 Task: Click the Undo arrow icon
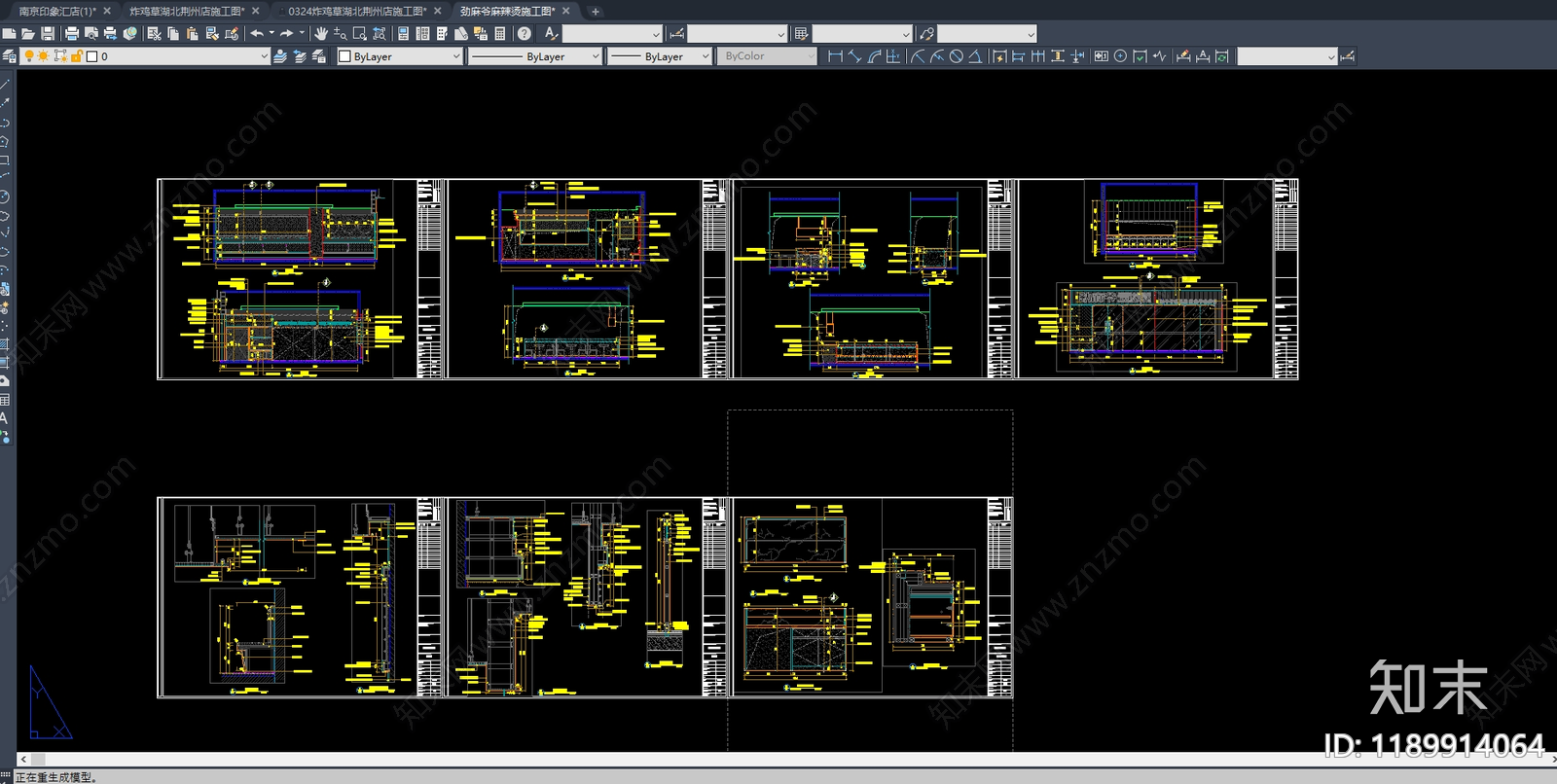(257, 33)
